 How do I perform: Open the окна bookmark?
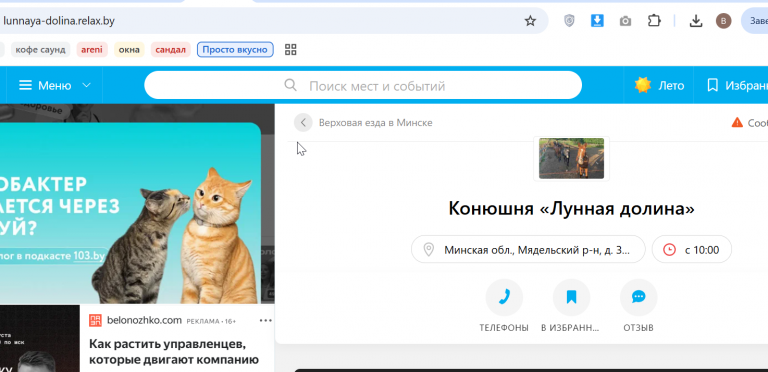pos(129,49)
